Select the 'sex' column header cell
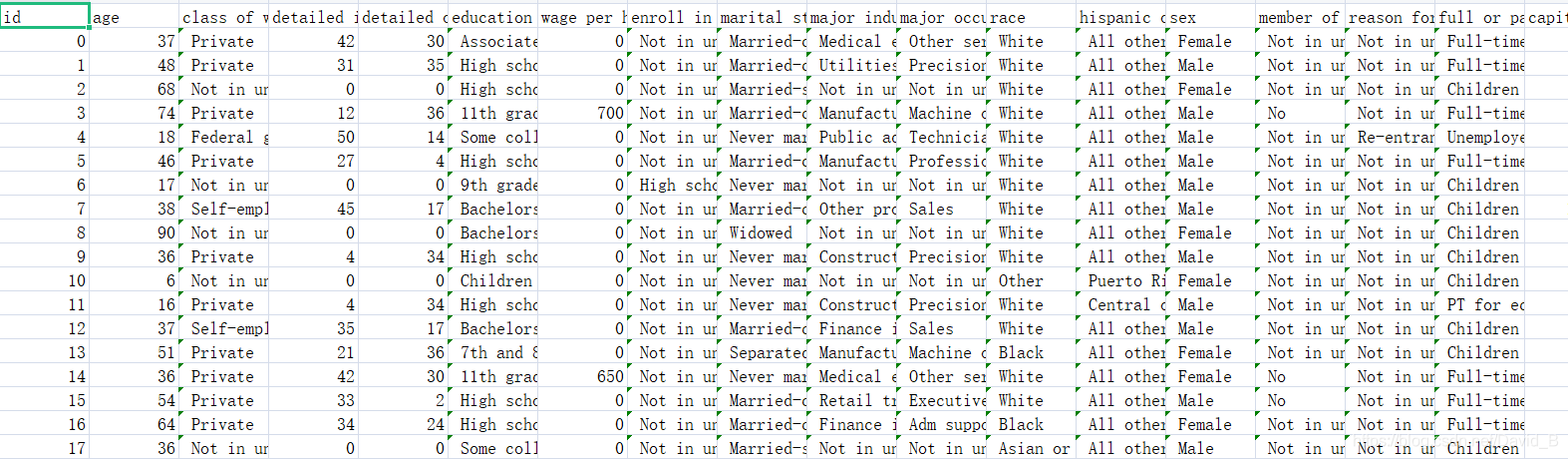The image size is (1568, 459). click(1211, 17)
